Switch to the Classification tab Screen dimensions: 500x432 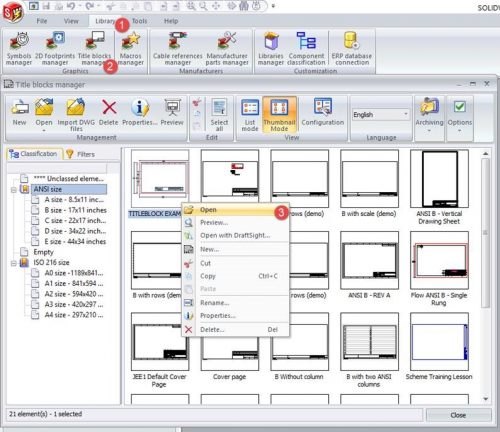(34, 154)
